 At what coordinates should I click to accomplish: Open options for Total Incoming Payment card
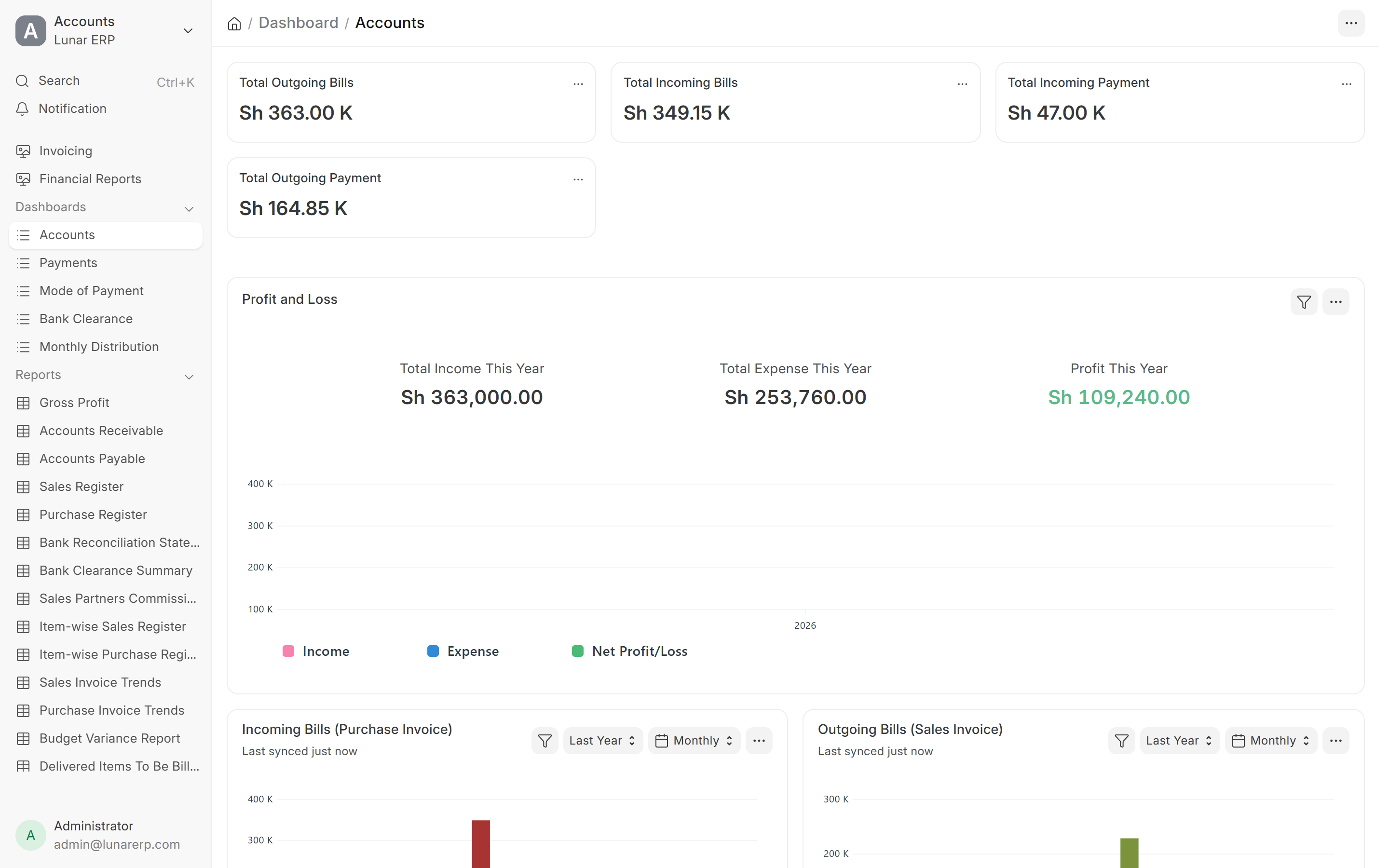point(1346,84)
